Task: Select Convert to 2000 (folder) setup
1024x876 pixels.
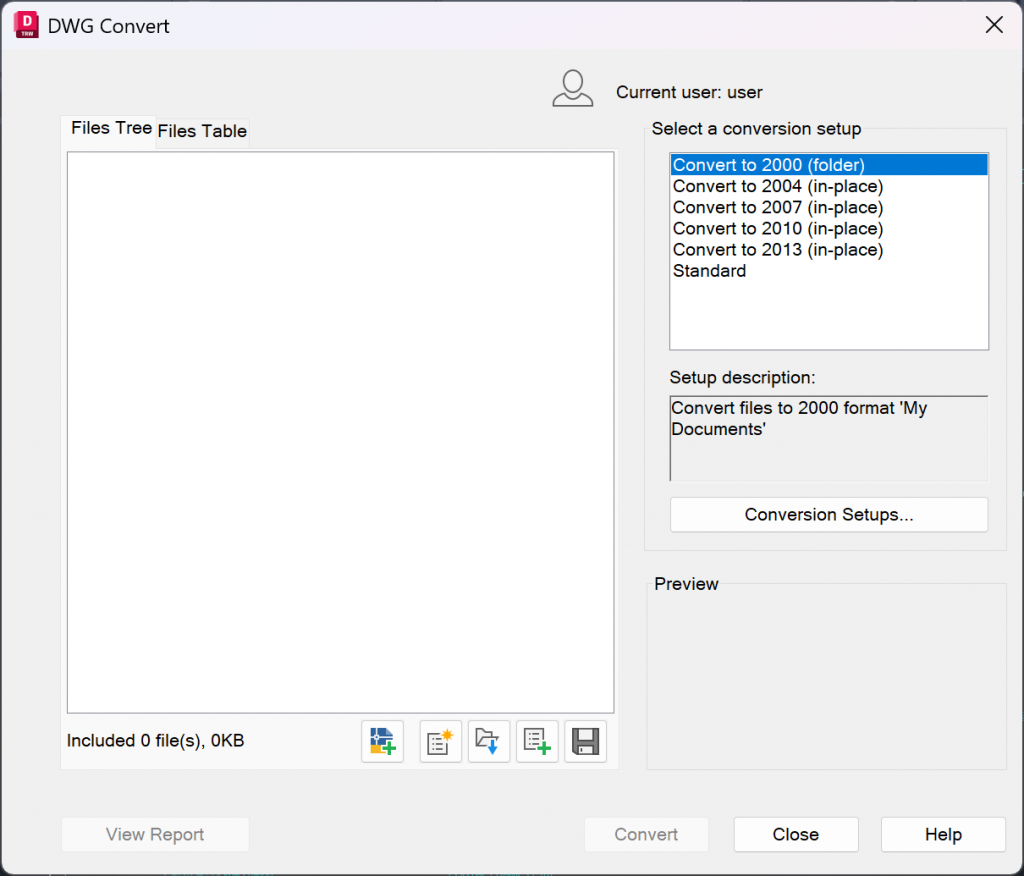Action: (x=829, y=165)
